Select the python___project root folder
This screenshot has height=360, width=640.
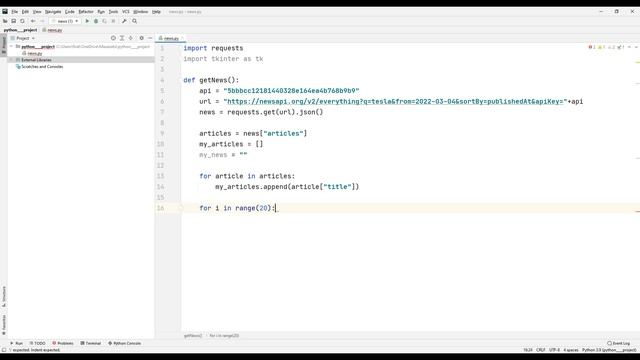point(38,47)
